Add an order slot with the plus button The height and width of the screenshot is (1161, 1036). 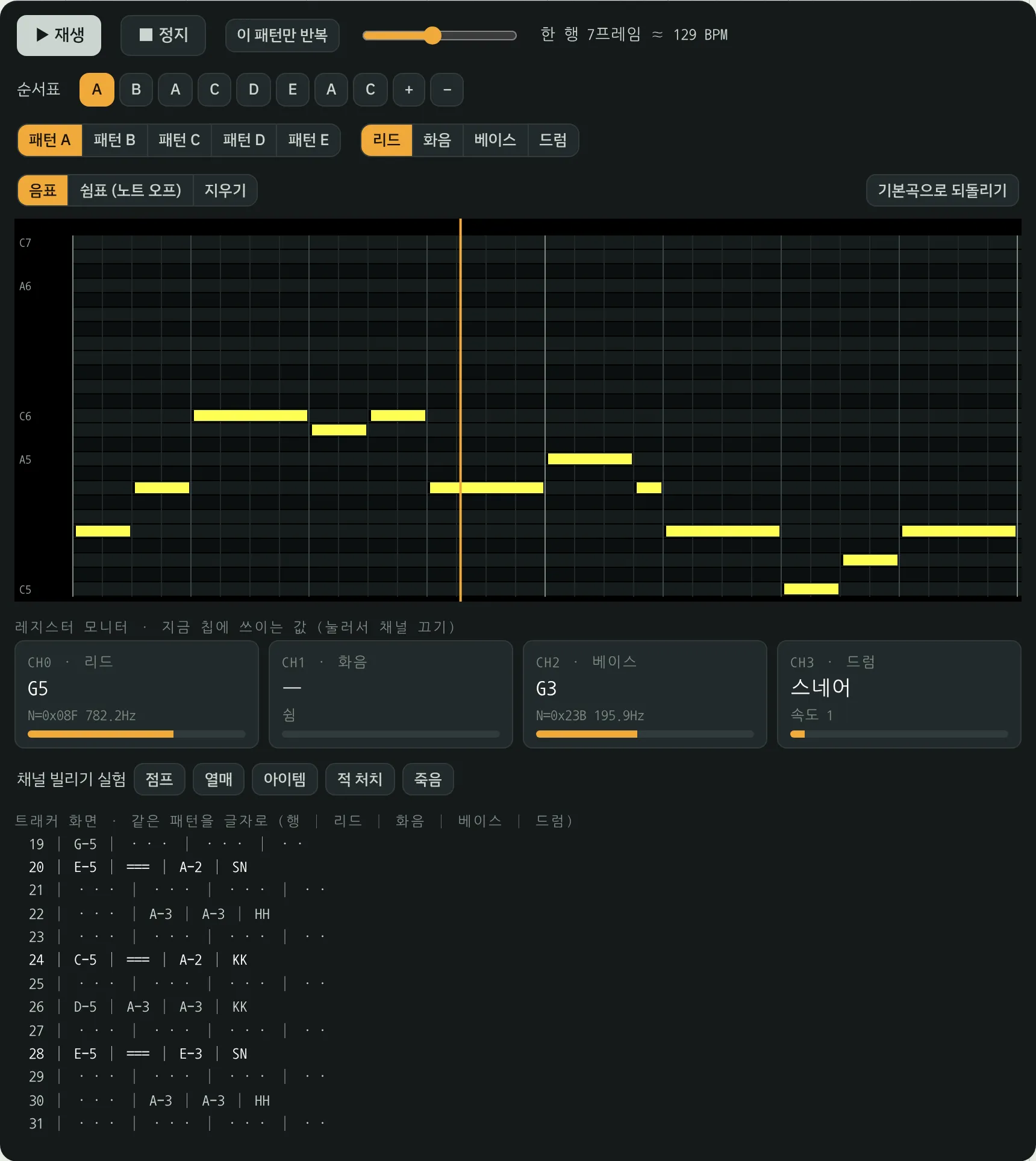(409, 90)
